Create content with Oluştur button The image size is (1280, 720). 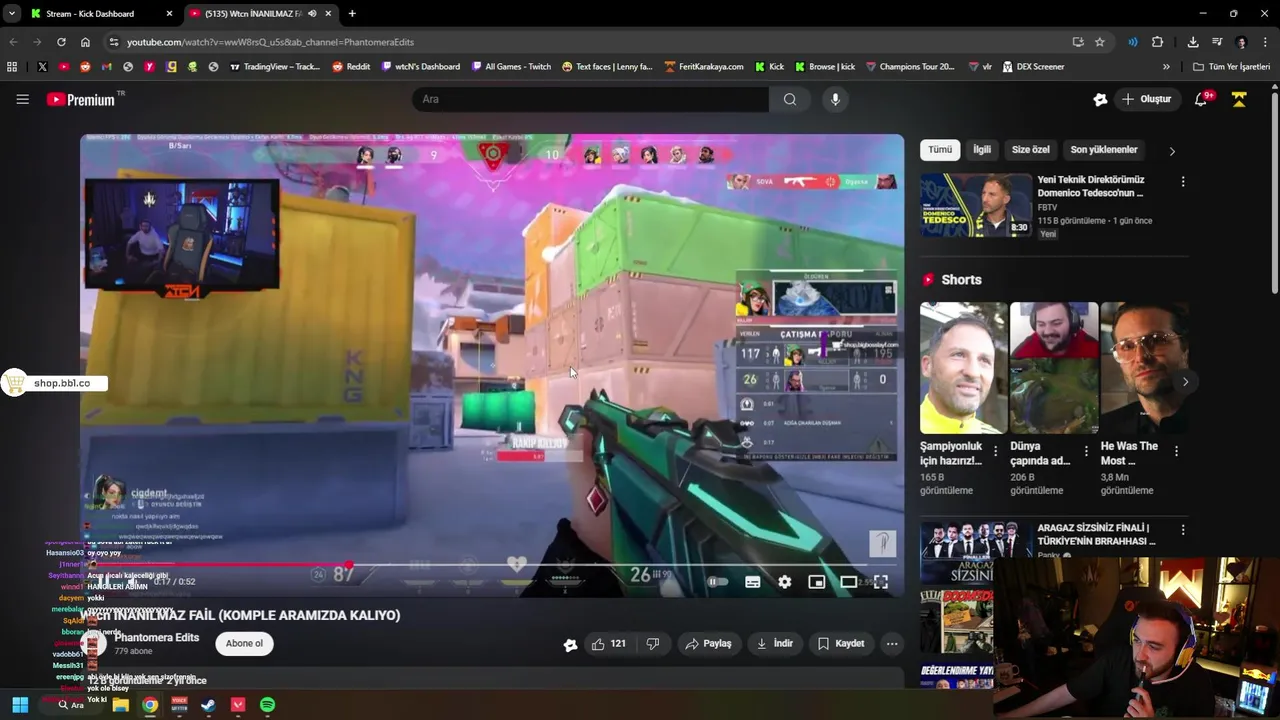pyautogui.click(x=1147, y=99)
